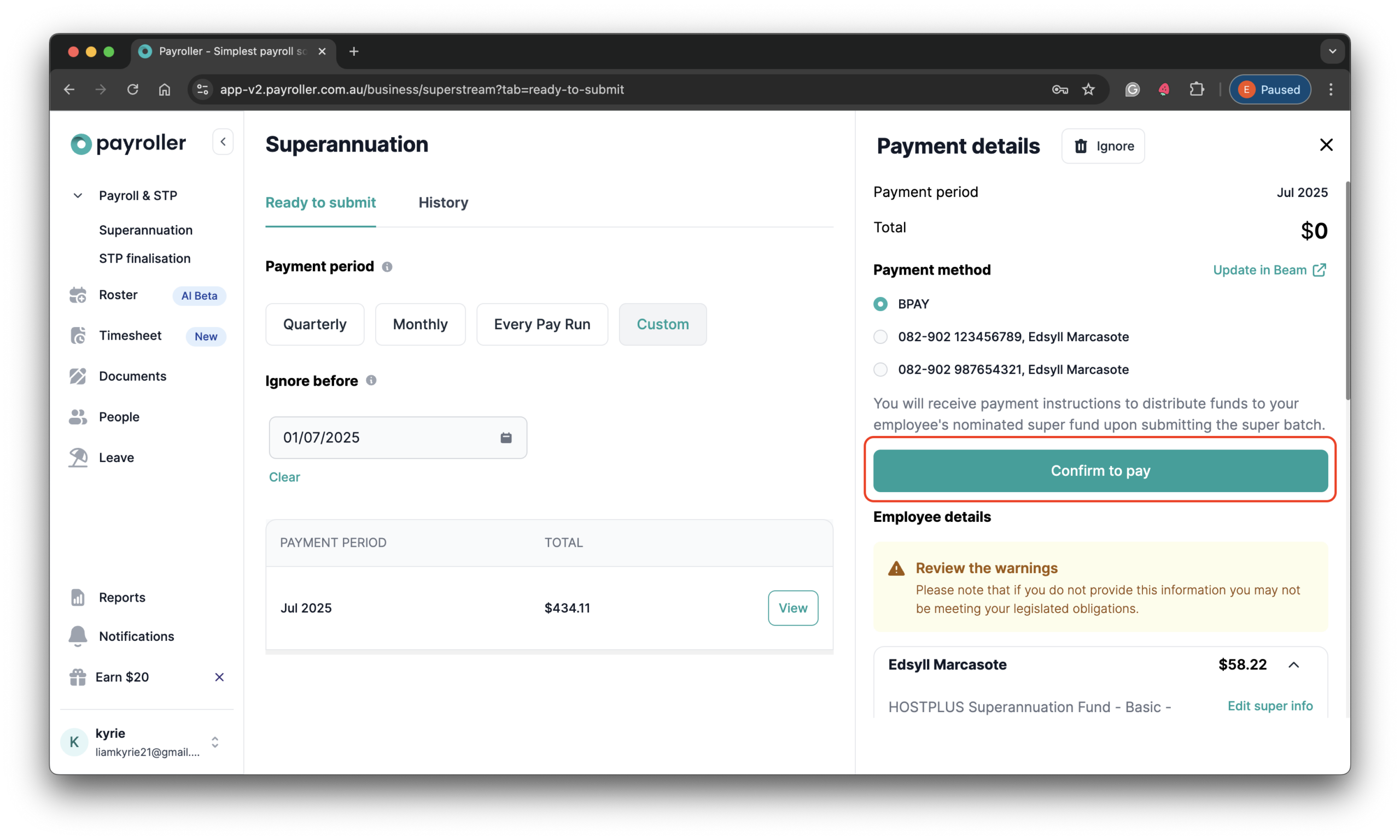Image resolution: width=1400 pixels, height=840 pixels.
Task: Choose the Monthly payment period
Action: click(420, 324)
